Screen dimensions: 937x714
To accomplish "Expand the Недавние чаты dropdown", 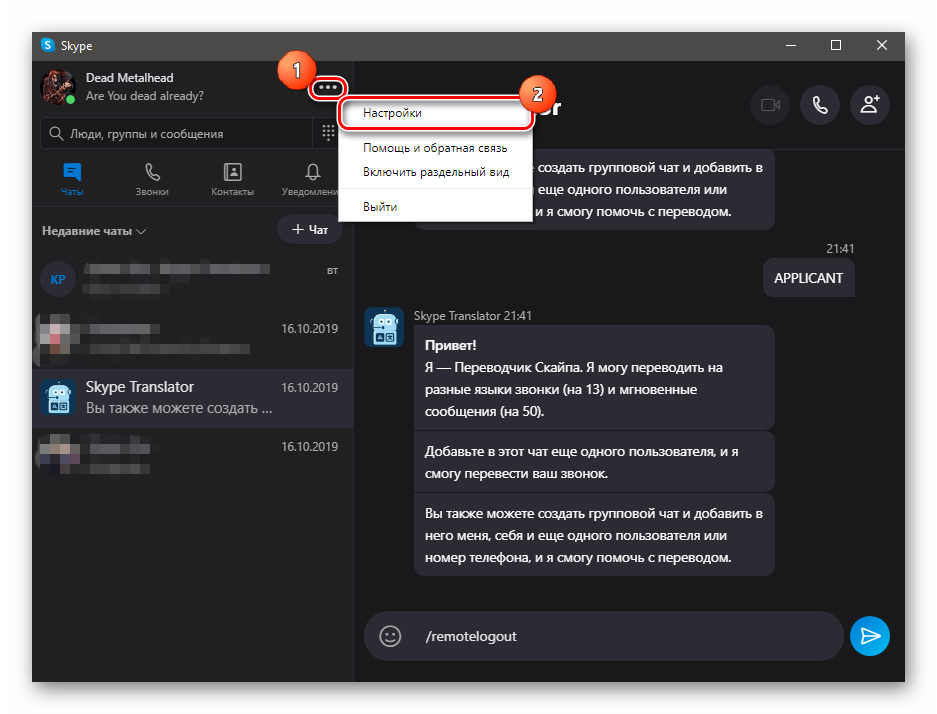I will [x=94, y=231].
